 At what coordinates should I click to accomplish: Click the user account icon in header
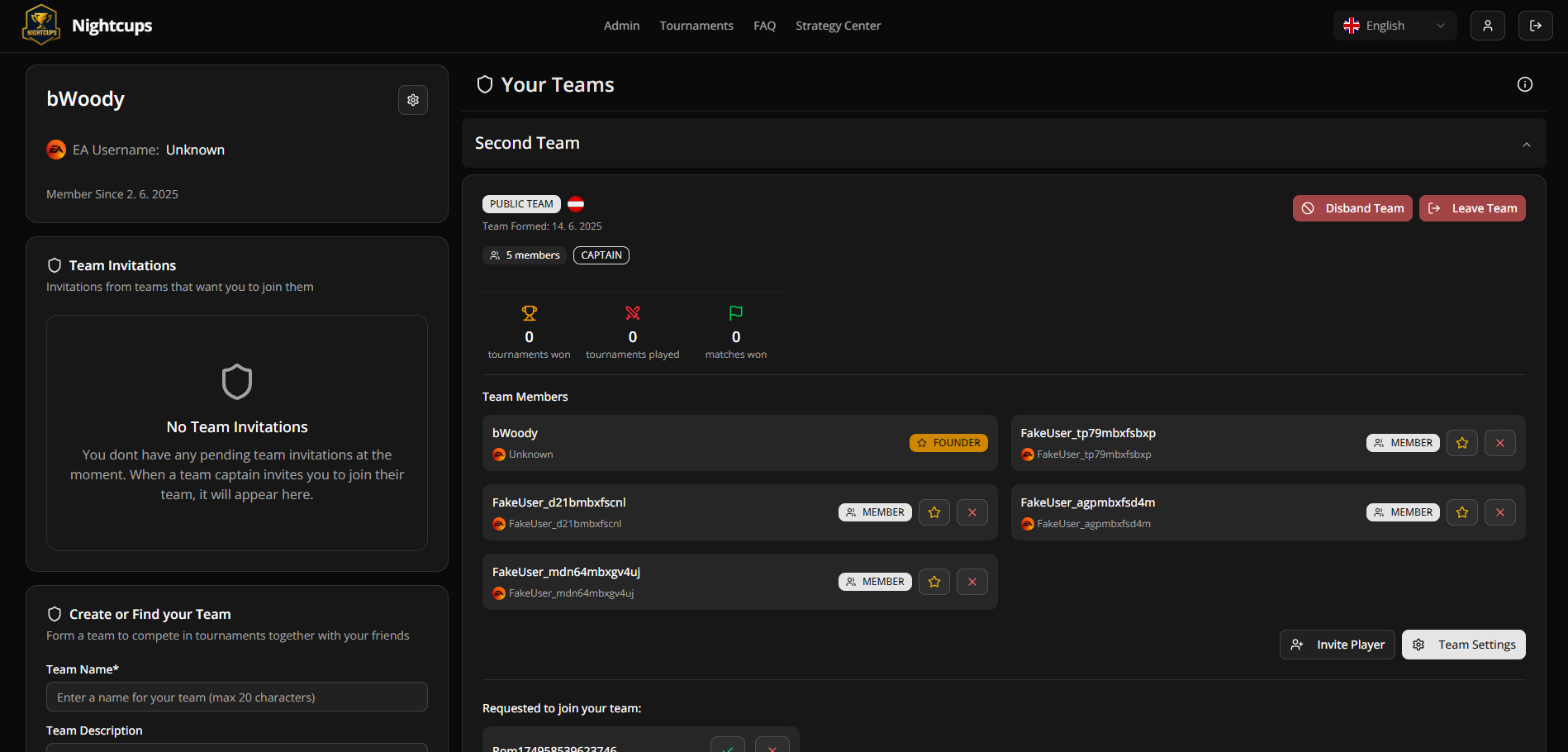[1488, 26]
